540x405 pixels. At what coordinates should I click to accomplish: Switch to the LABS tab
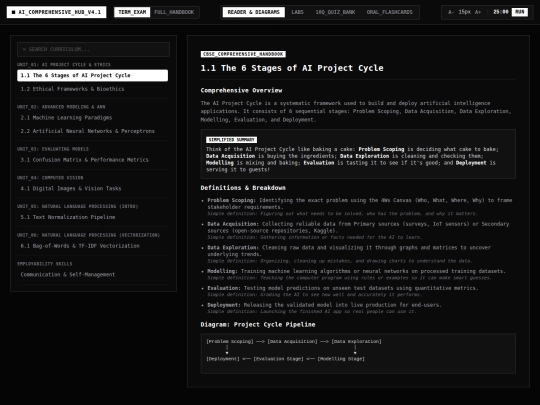tap(298, 12)
